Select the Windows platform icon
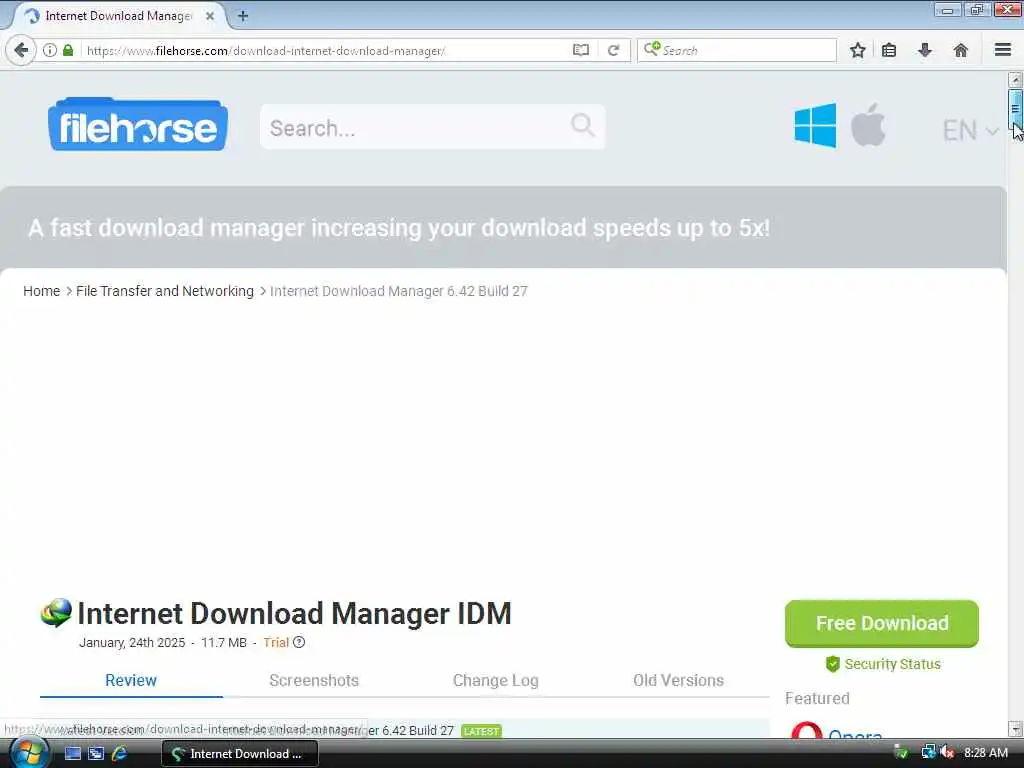 coord(815,125)
